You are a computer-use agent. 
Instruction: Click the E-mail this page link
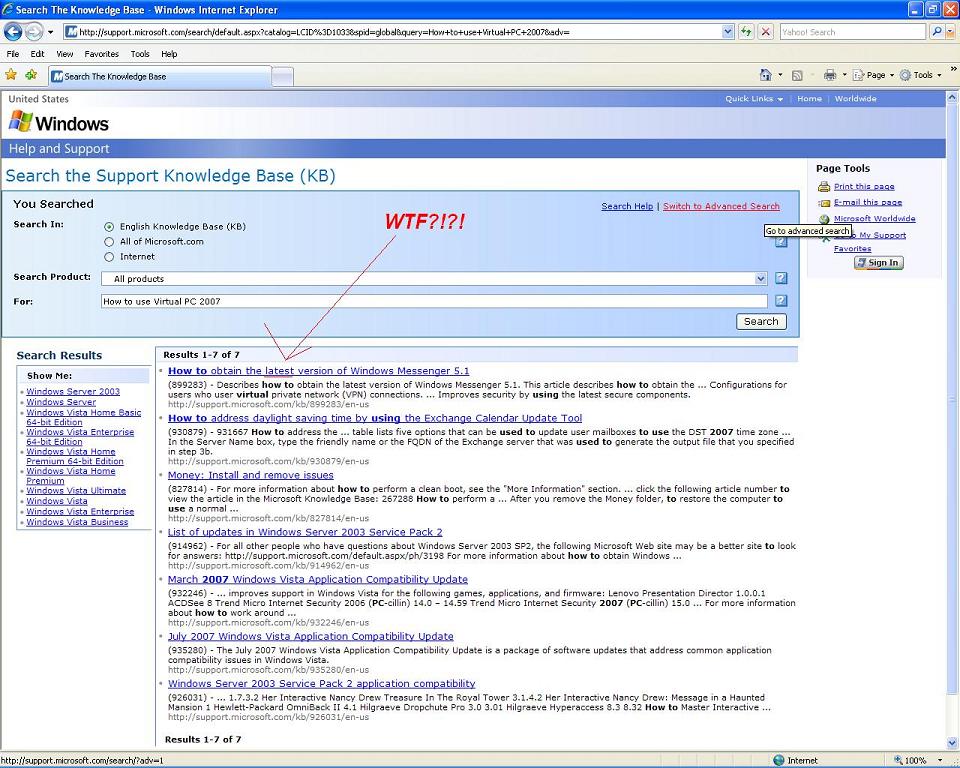point(868,203)
